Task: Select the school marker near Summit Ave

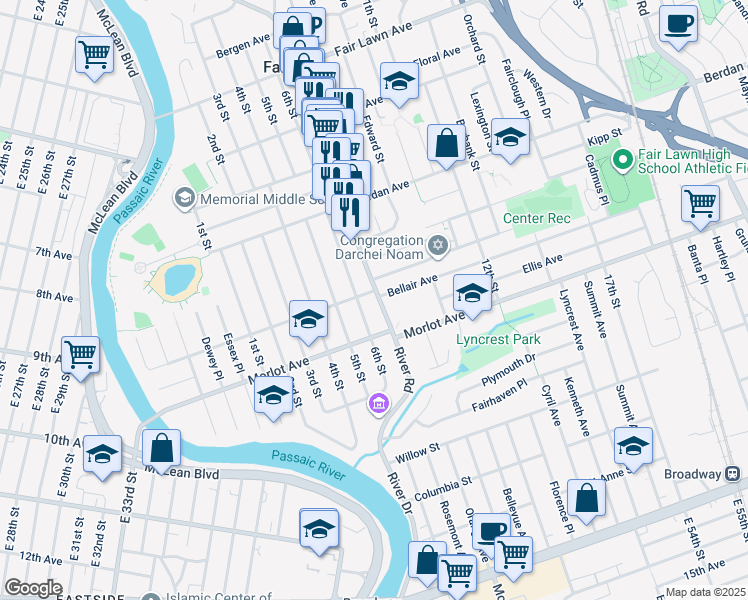Action: (x=633, y=450)
